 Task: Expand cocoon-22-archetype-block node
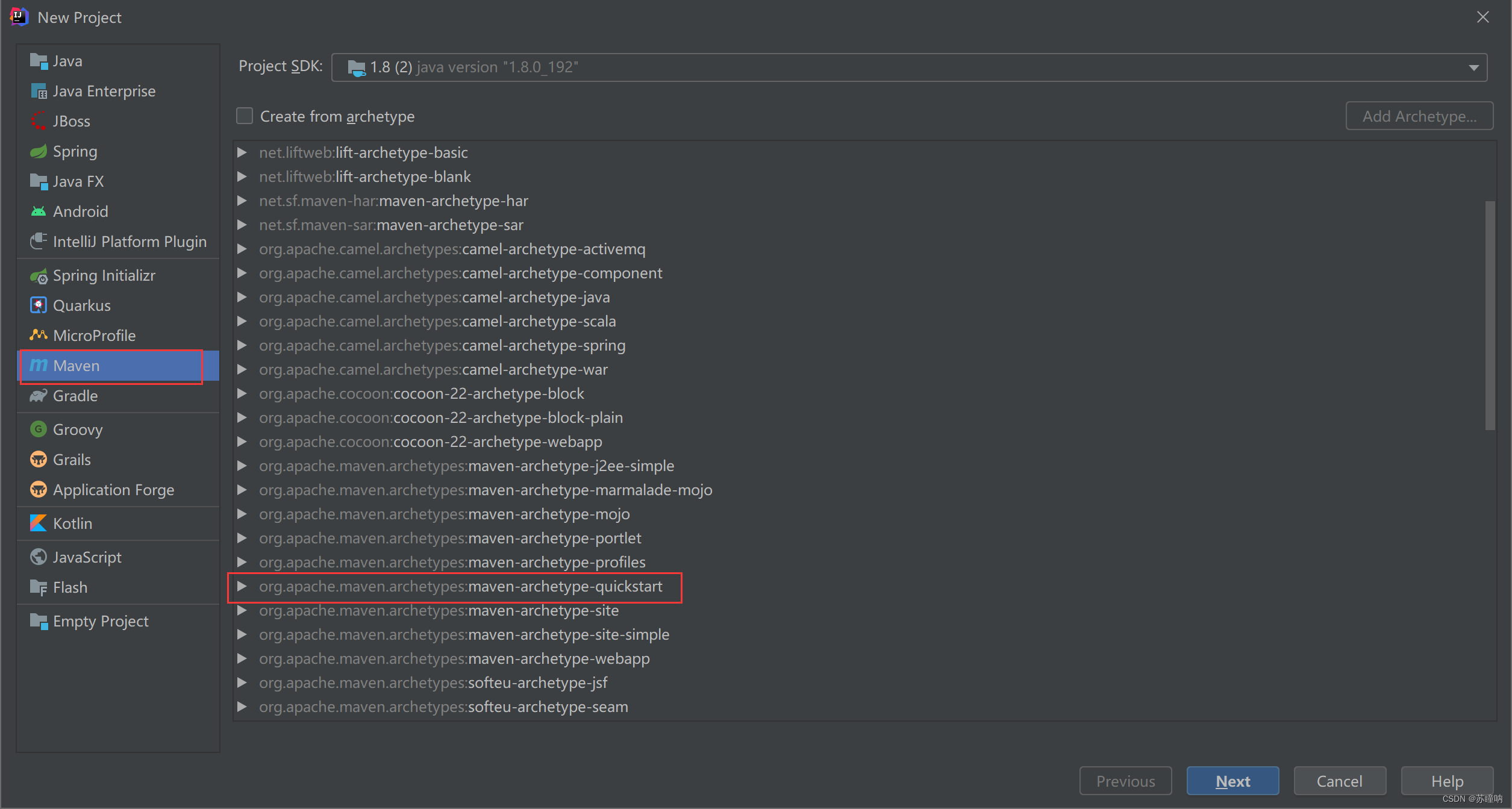point(242,393)
